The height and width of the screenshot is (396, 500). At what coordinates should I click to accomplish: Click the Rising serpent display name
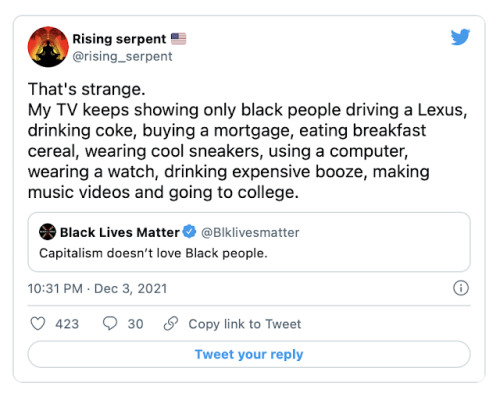(x=119, y=39)
